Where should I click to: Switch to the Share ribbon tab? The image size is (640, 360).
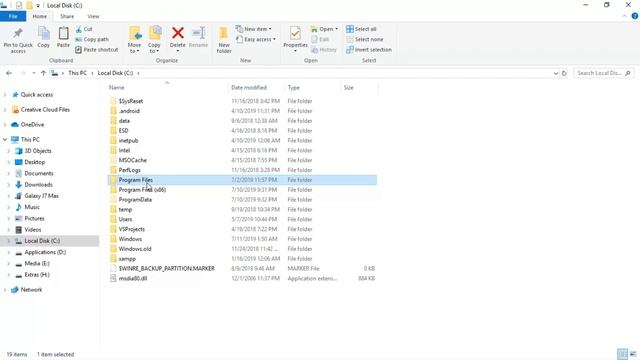[x=67, y=16]
